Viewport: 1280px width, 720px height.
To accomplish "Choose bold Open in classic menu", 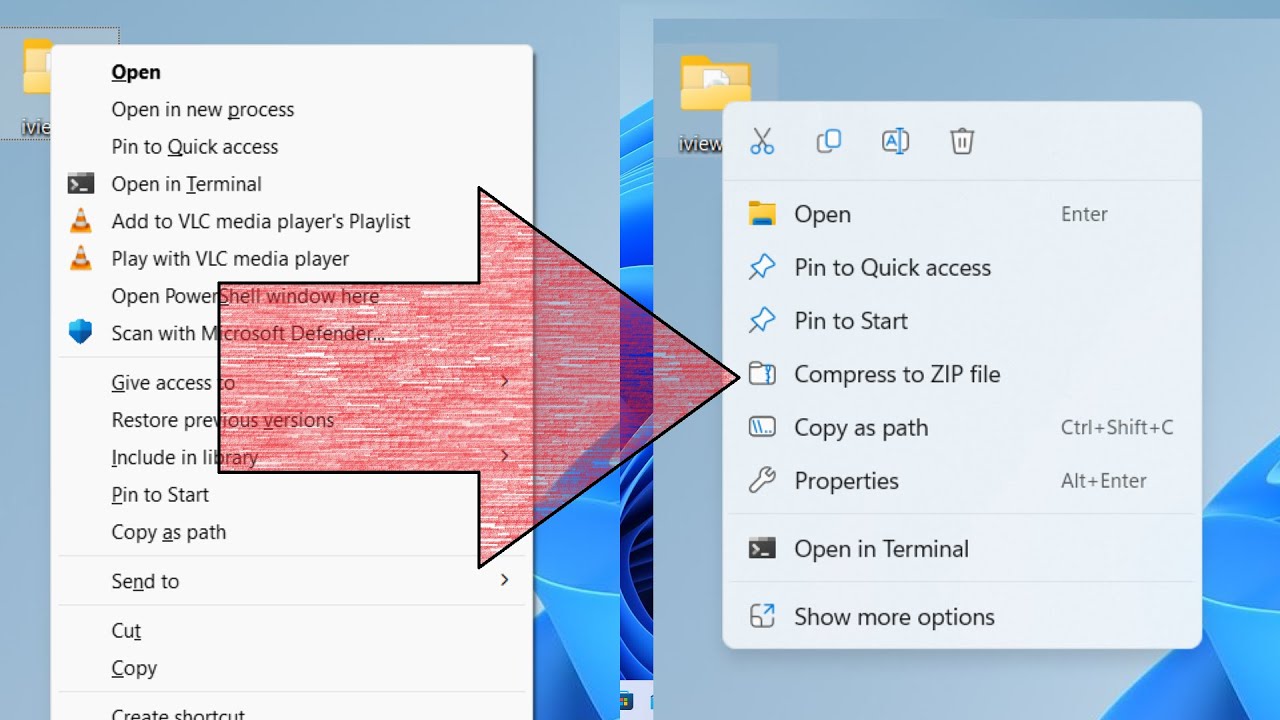I will [136, 72].
